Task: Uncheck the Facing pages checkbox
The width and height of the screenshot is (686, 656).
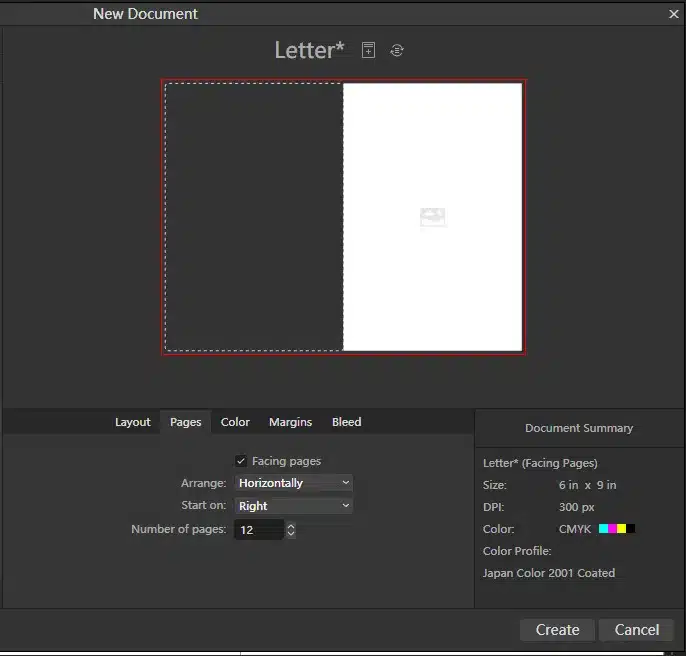Action: click(241, 461)
